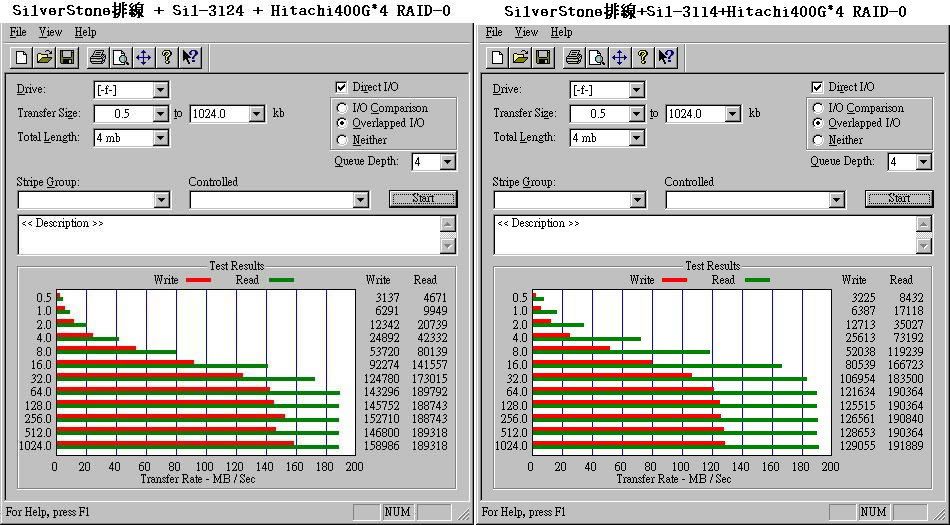
Task: Click Description scroll up arrow in left window
Action: click(x=448, y=224)
